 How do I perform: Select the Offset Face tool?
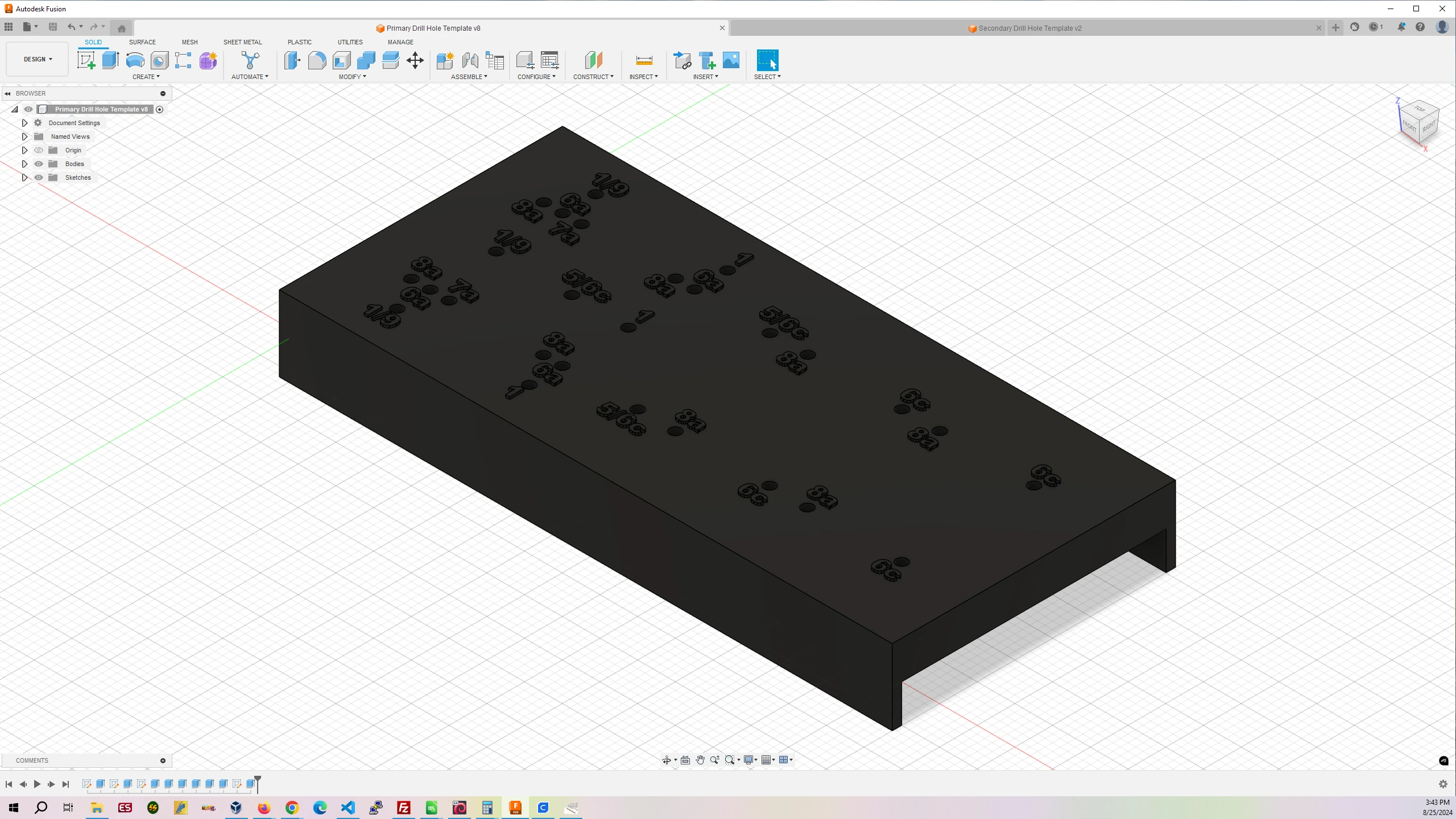(390, 60)
